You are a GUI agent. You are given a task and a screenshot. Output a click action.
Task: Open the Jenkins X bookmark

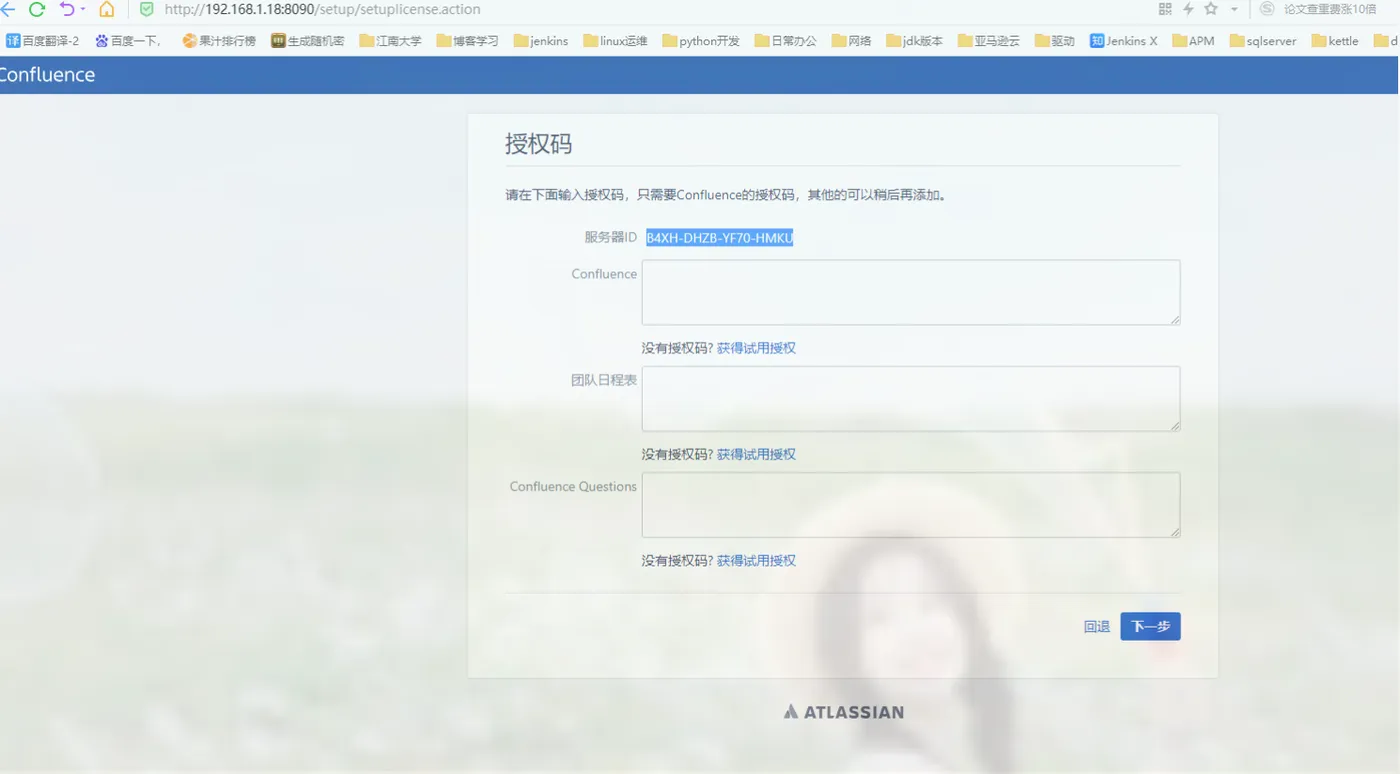(x=1124, y=41)
